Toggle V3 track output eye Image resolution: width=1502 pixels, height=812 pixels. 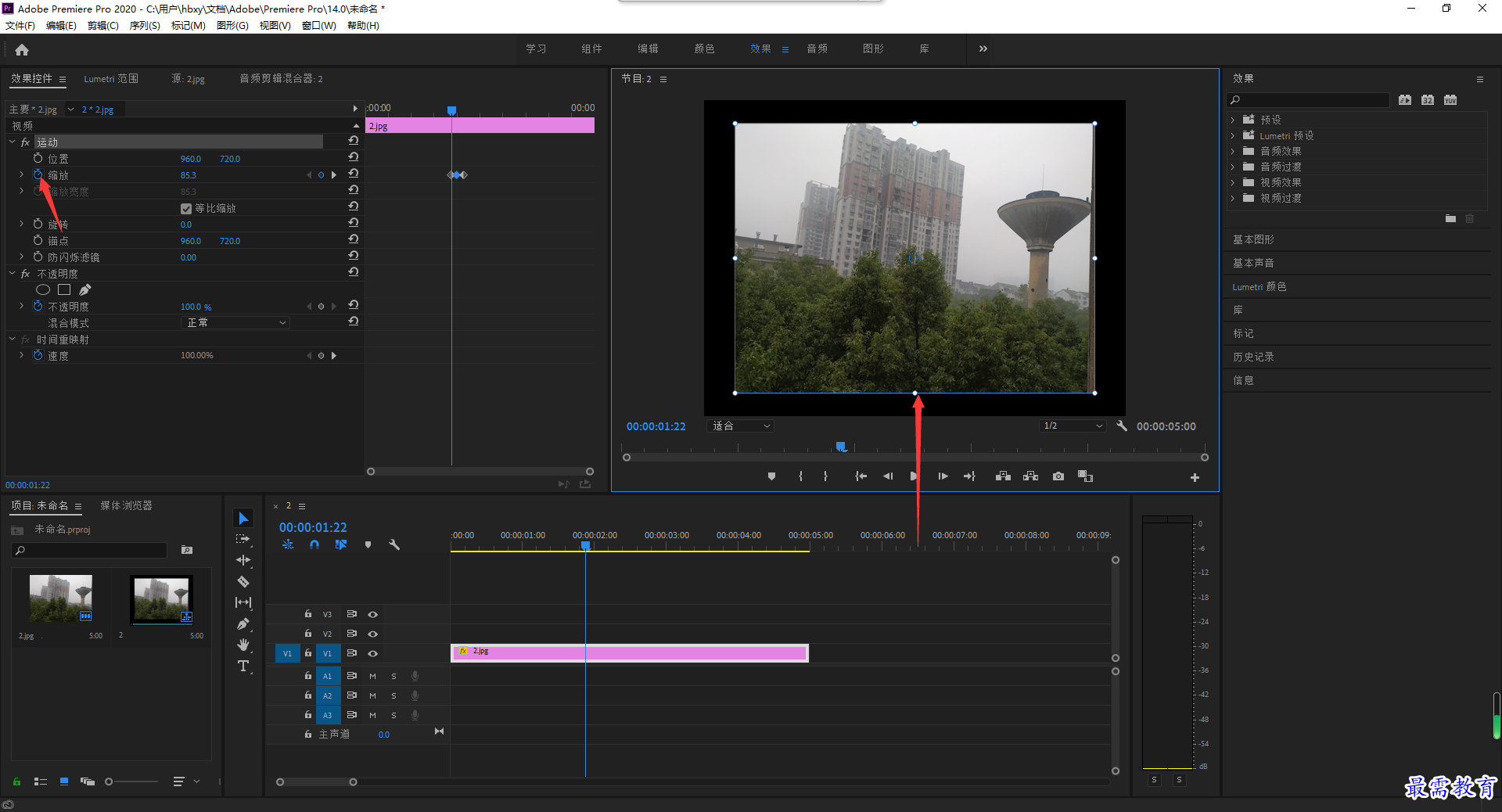[x=373, y=614]
